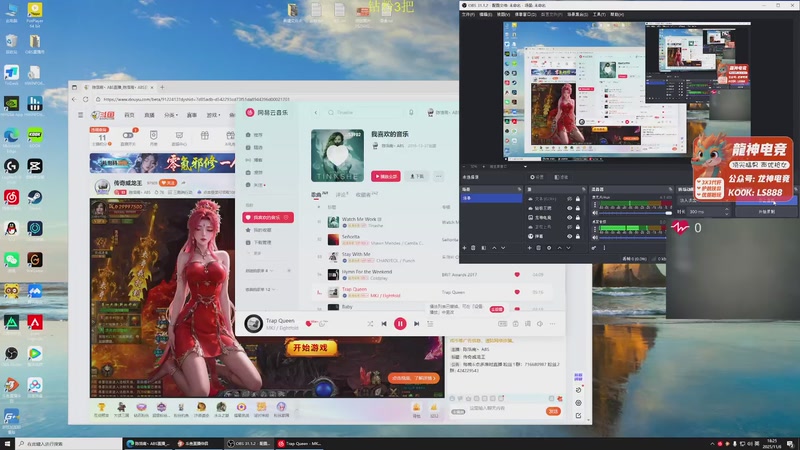The image size is (800, 450).
Task: Skip to the next track in NetEase player
Action: [x=416, y=323]
